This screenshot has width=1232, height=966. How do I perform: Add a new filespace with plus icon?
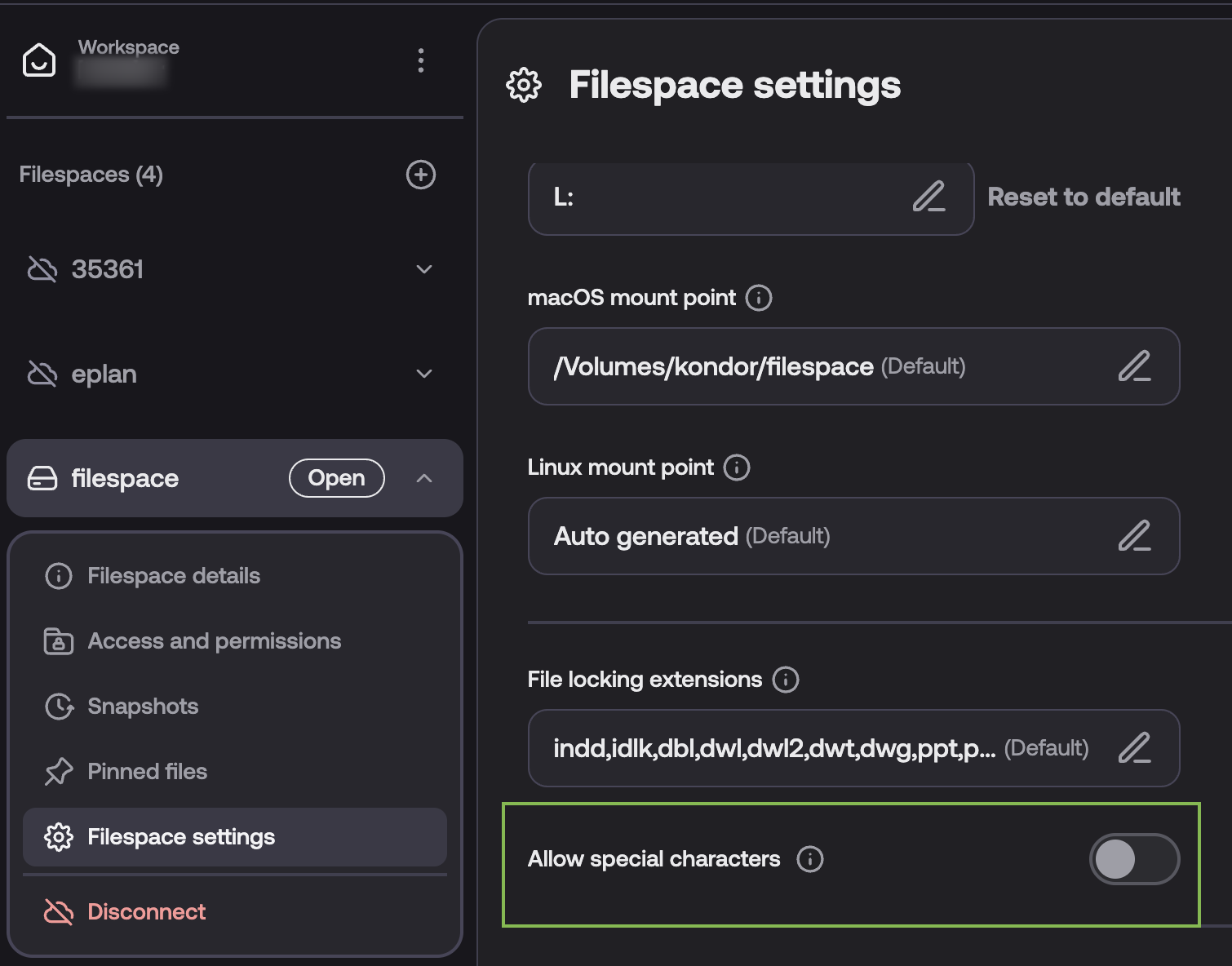[x=421, y=175]
